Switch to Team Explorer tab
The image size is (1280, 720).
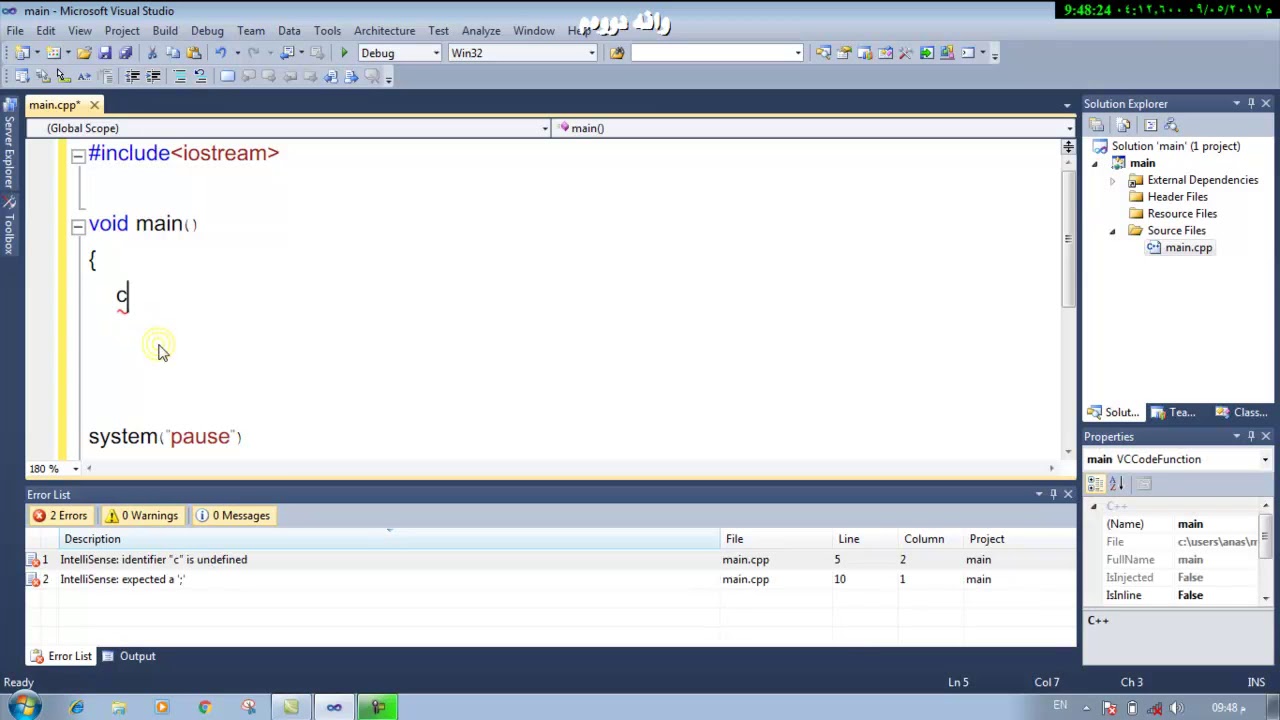point(1173,413)
